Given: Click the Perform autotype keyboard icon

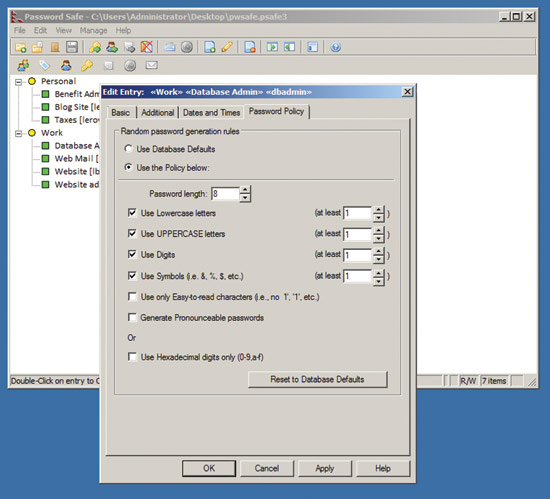Looking at the screenshot, I should point(170,47).
